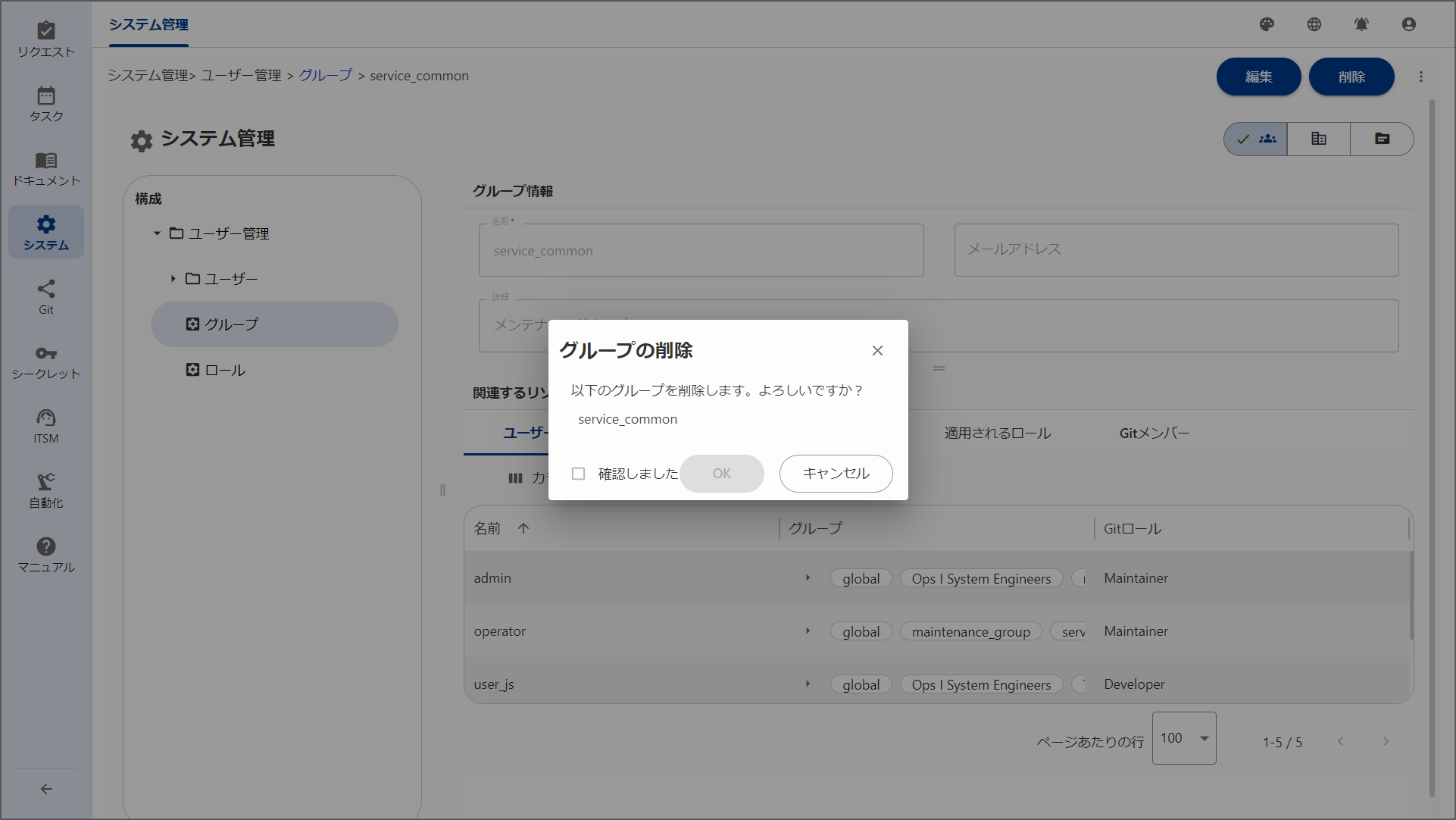The width and height of the screenshot is (1456, 820).
Task: Click キャンセル in delete dialog
Action: pyautogui.click(x=836, y=474)
